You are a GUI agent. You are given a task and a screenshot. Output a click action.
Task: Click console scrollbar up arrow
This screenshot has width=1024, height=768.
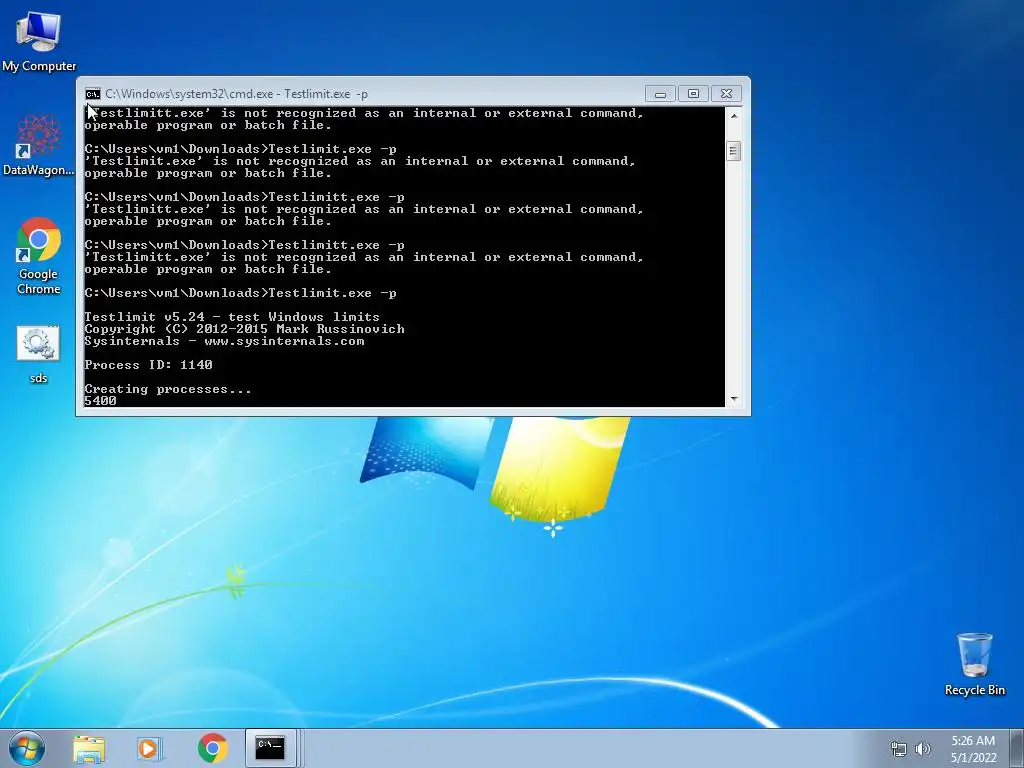click(x=734, y=116)
